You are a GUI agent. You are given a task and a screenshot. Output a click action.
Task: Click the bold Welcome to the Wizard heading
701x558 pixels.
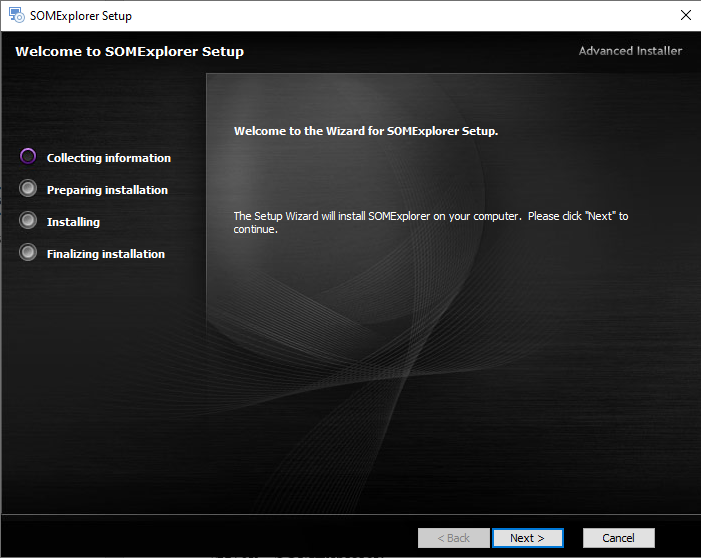(x=365, y=131)
